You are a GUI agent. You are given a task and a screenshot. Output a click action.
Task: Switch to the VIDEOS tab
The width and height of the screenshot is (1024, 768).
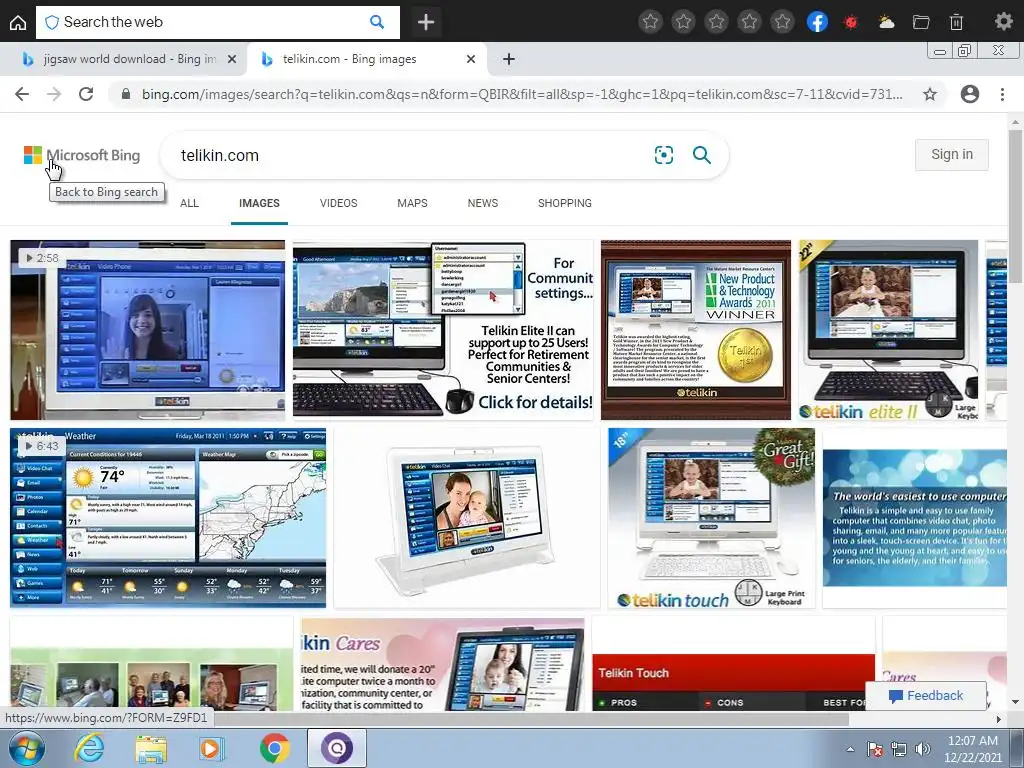point(338,203)
